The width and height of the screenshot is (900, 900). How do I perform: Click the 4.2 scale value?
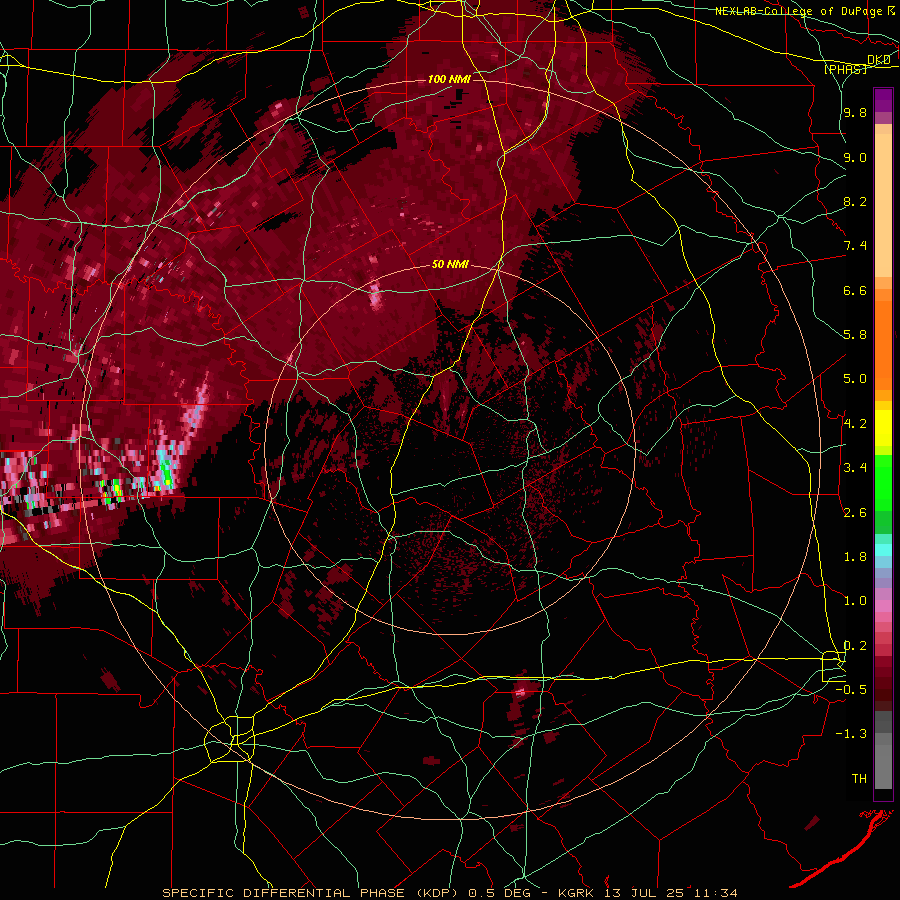[x=855, y=424]
